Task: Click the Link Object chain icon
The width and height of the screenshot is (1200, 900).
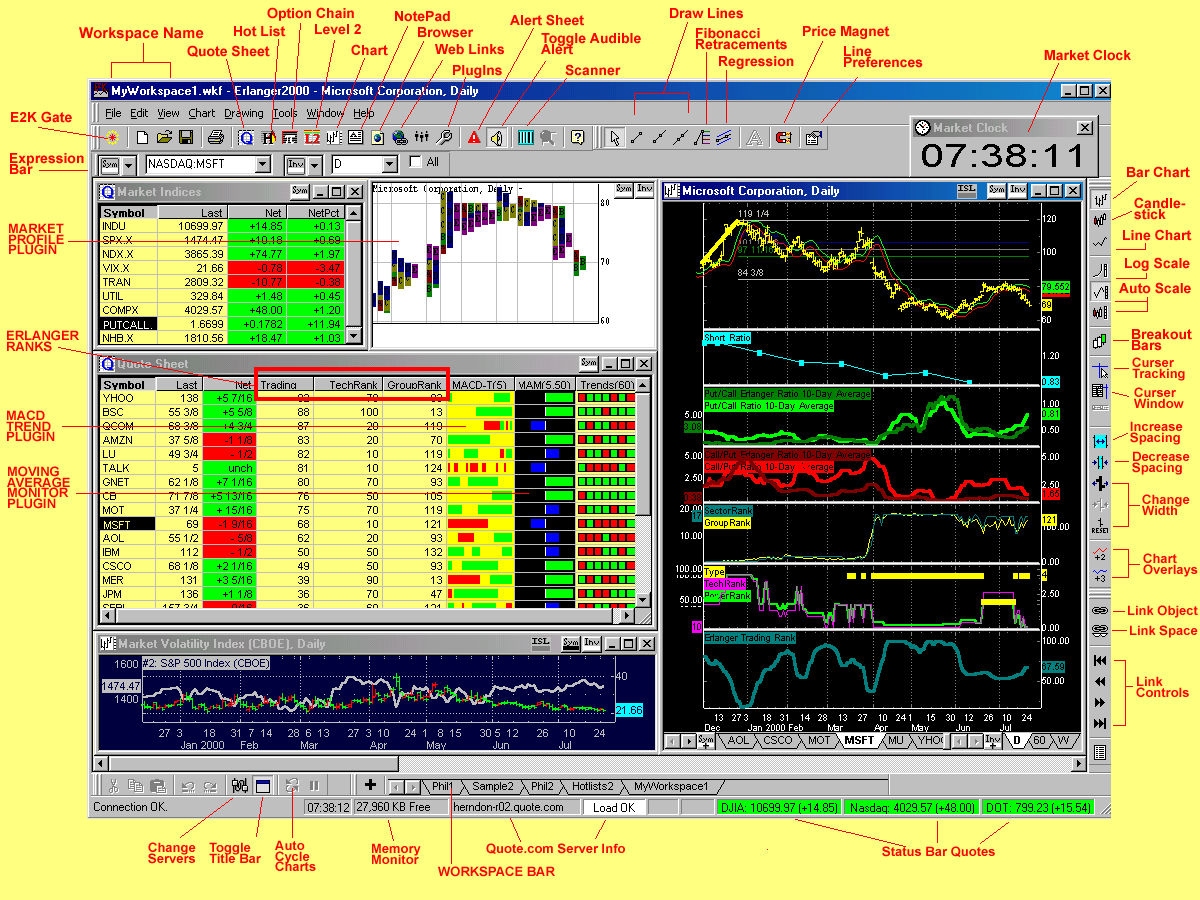Action: click(1100, 610)
